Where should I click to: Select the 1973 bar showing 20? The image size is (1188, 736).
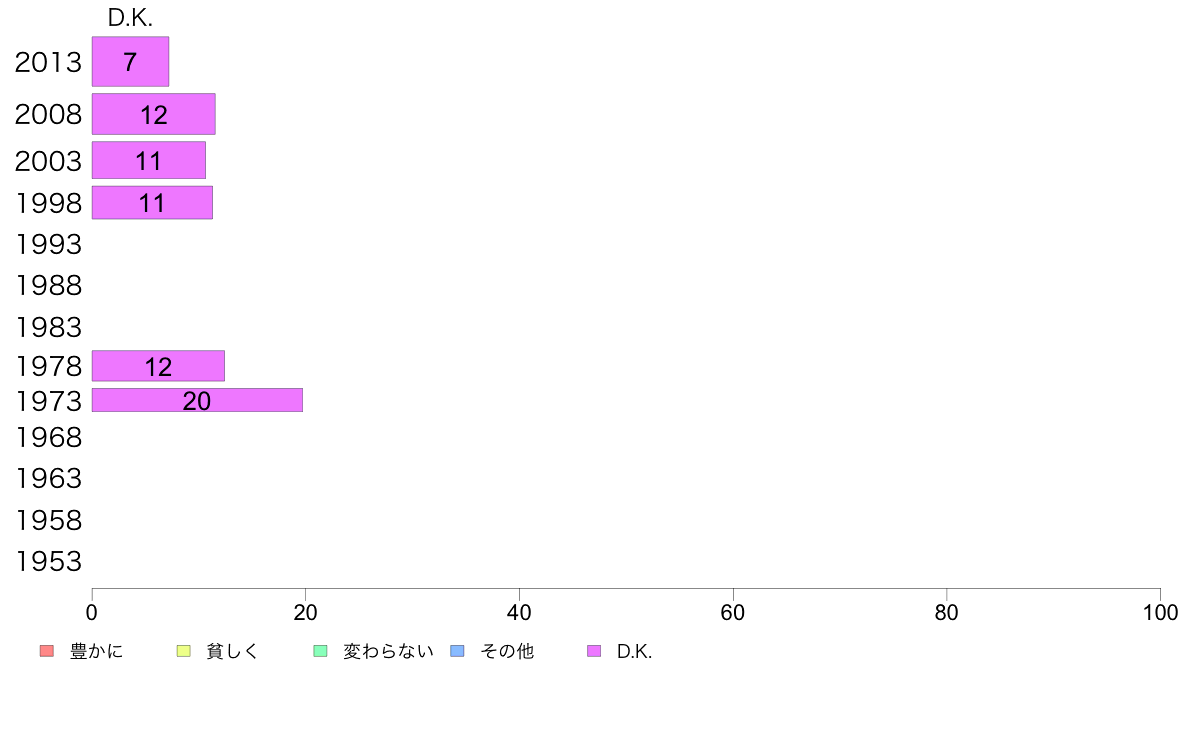[197, 400]
